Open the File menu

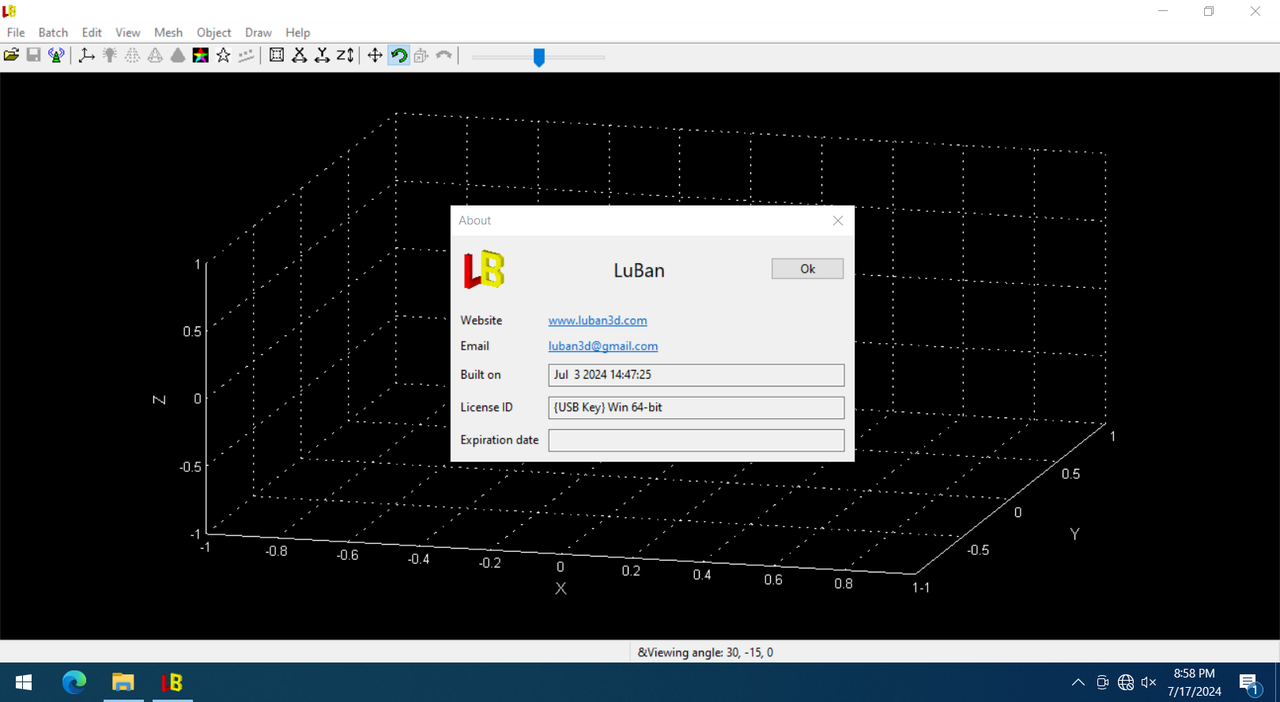point(16,32)
